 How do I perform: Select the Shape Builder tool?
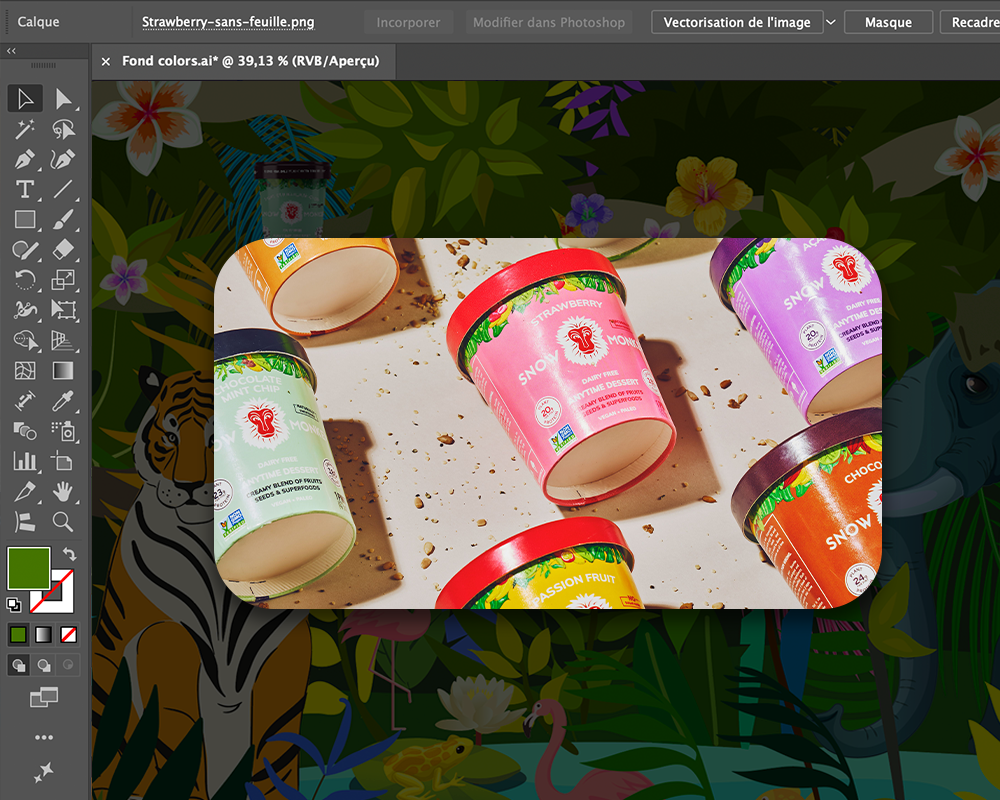(x=25, y=340)
